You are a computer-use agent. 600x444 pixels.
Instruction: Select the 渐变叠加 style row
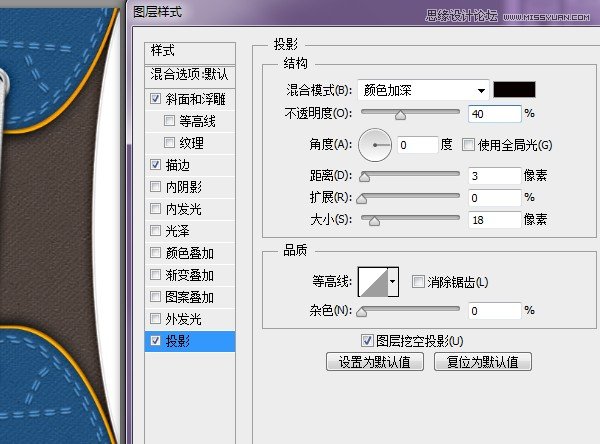pyautogui.click(x=190, y=275)
